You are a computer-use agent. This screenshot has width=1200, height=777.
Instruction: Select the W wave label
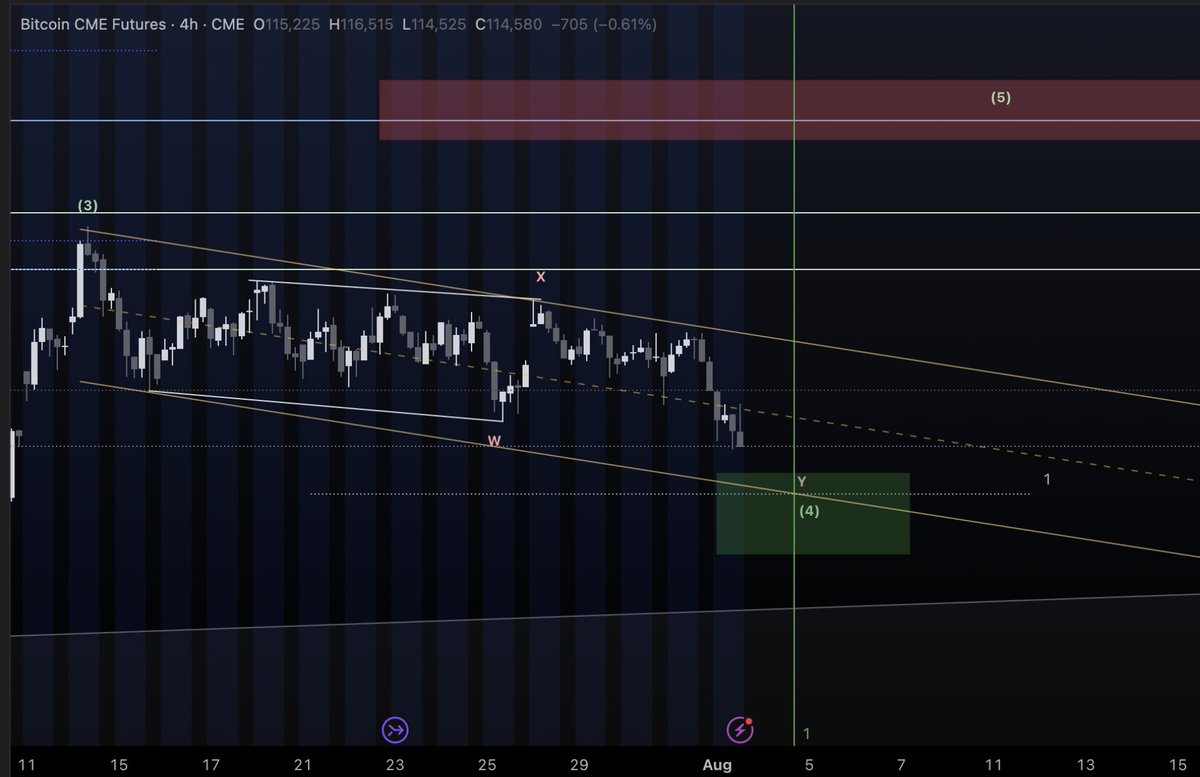[494, 441]
